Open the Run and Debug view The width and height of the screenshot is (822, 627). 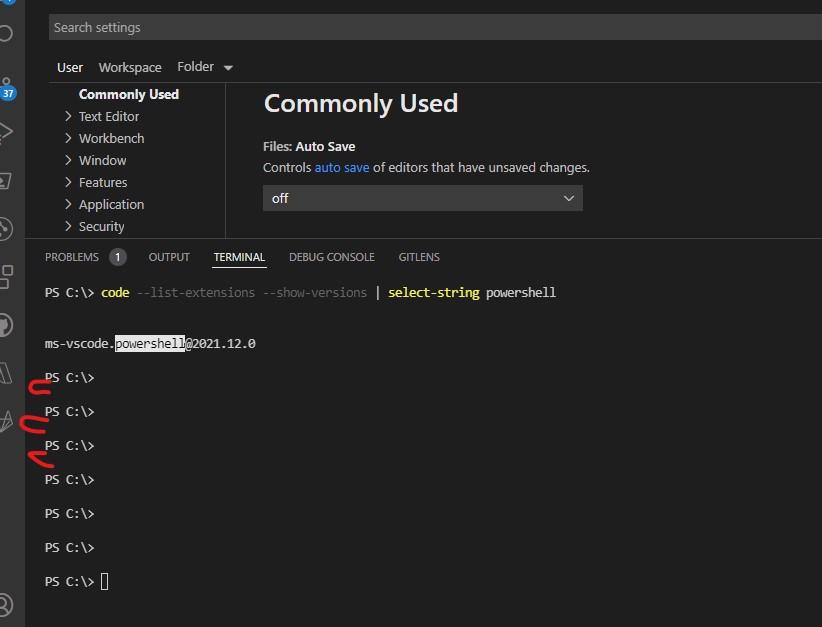pos(5,128)
